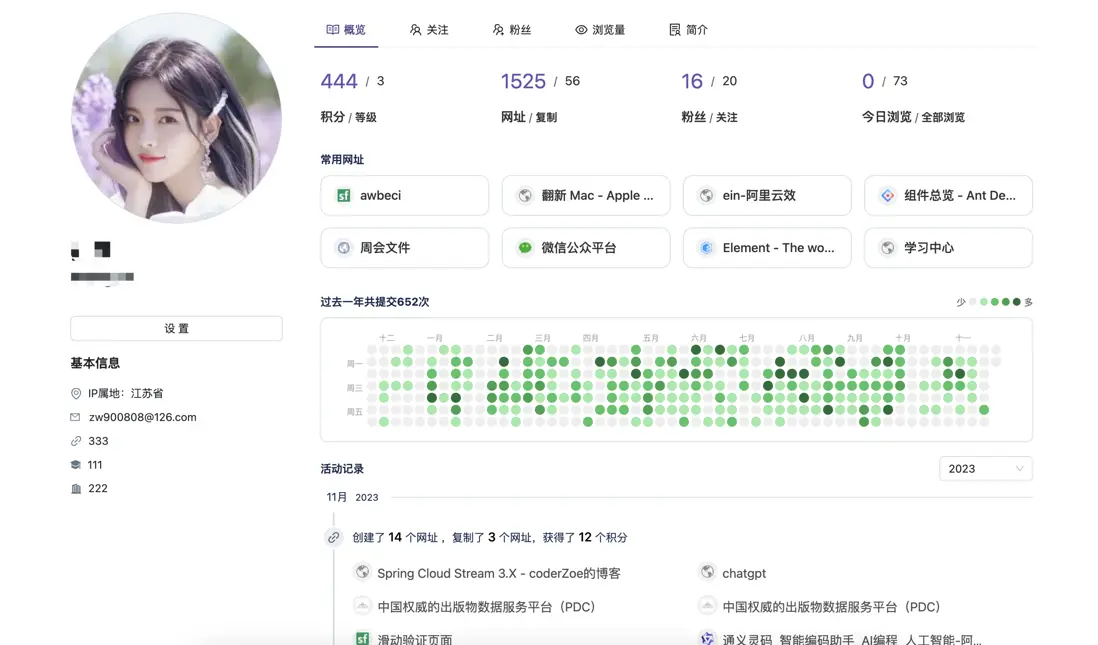Expand the 2023 year dropdown
The height and width of the screenshot is (645, 1098).
click(x=985, y=469)
